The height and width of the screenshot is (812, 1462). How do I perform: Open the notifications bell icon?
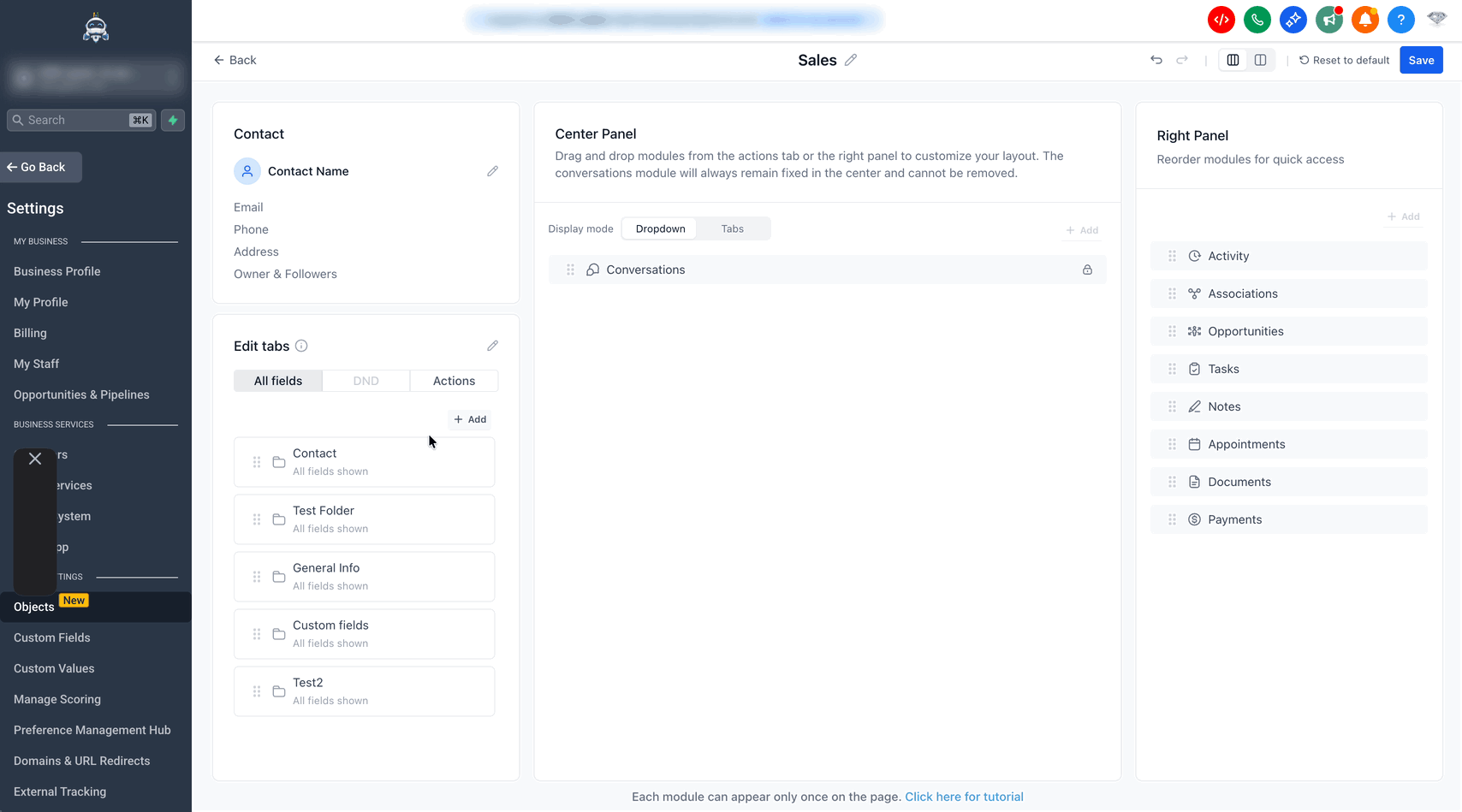pyautogui.click(x=1364, y=20)
